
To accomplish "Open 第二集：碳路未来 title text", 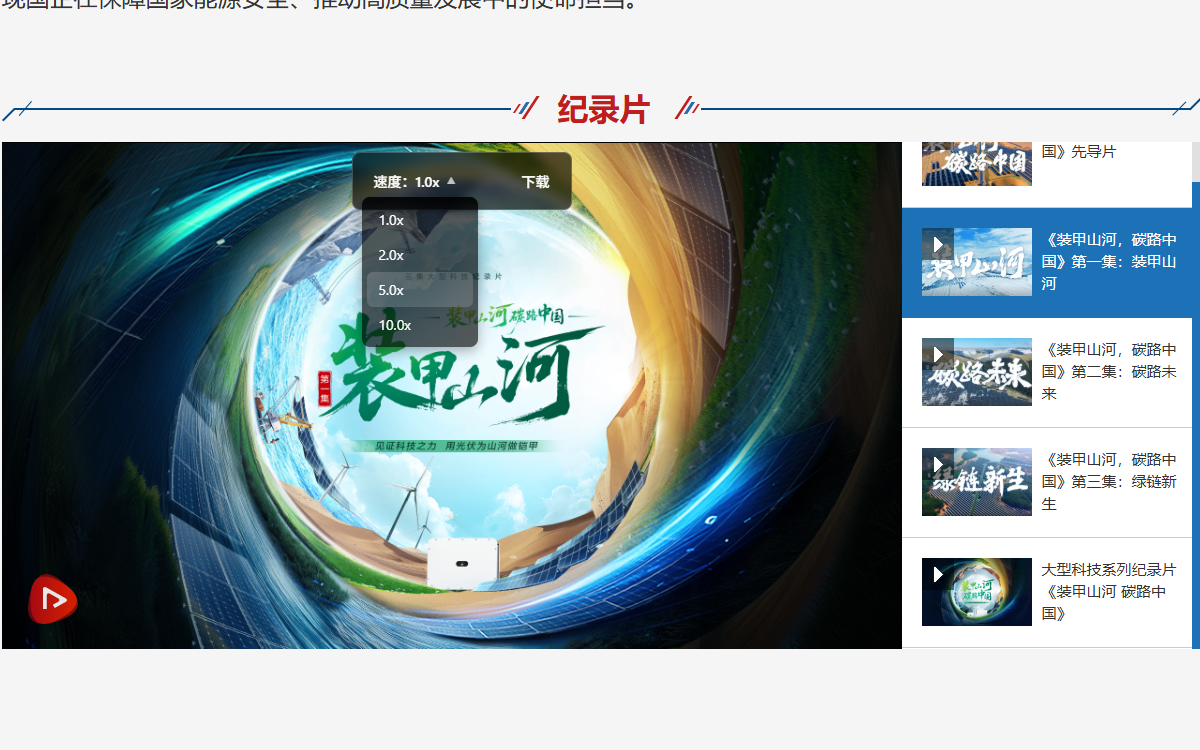I will pos(1108,371).
